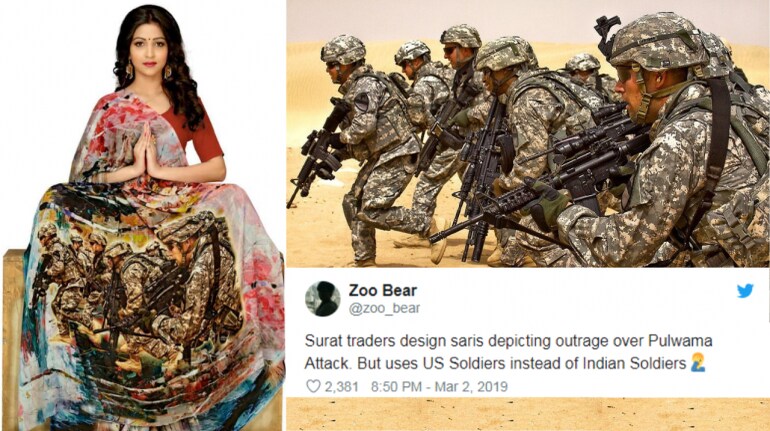
Task: Open the 8:50 PM - Mar 2, 2019 timestamp
Action: point(439,387)
